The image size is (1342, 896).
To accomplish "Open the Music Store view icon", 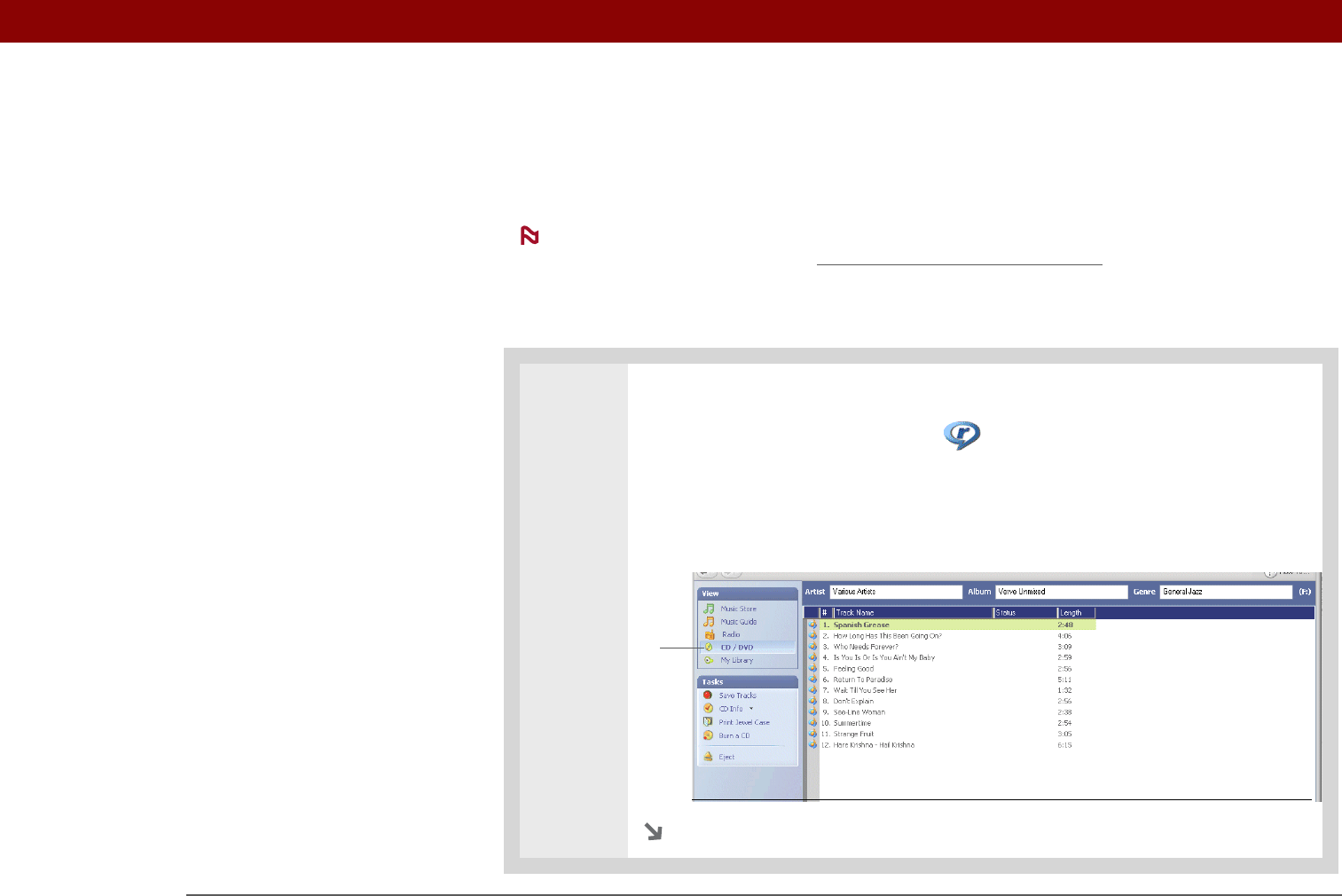I will pos(709,609).
